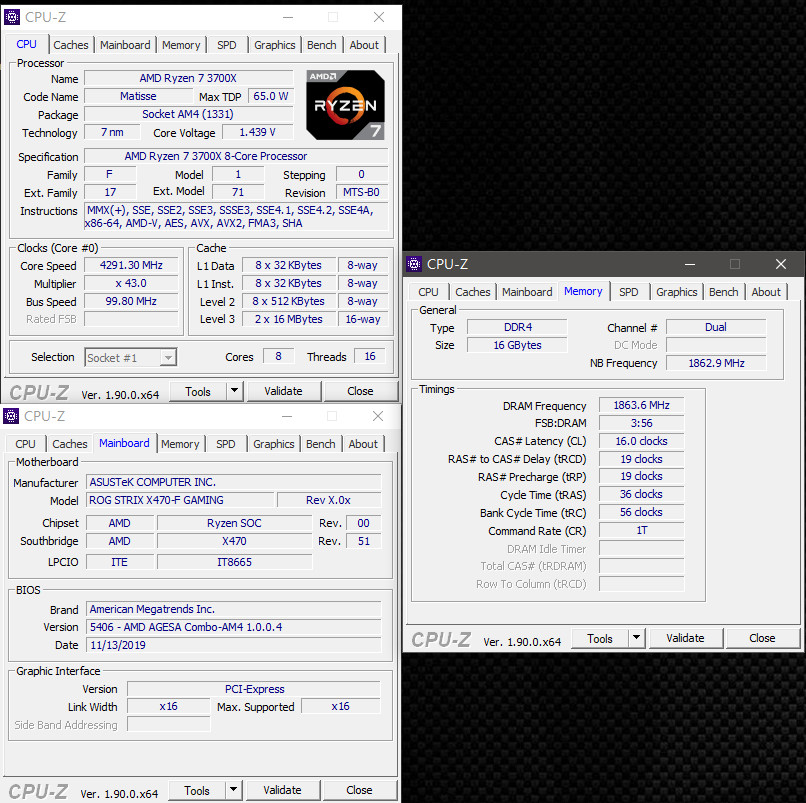Open the Graphics tab in the Memory window
Image resolution: width=806 pixels, height=803 pixels.
(x=676, y=292)
